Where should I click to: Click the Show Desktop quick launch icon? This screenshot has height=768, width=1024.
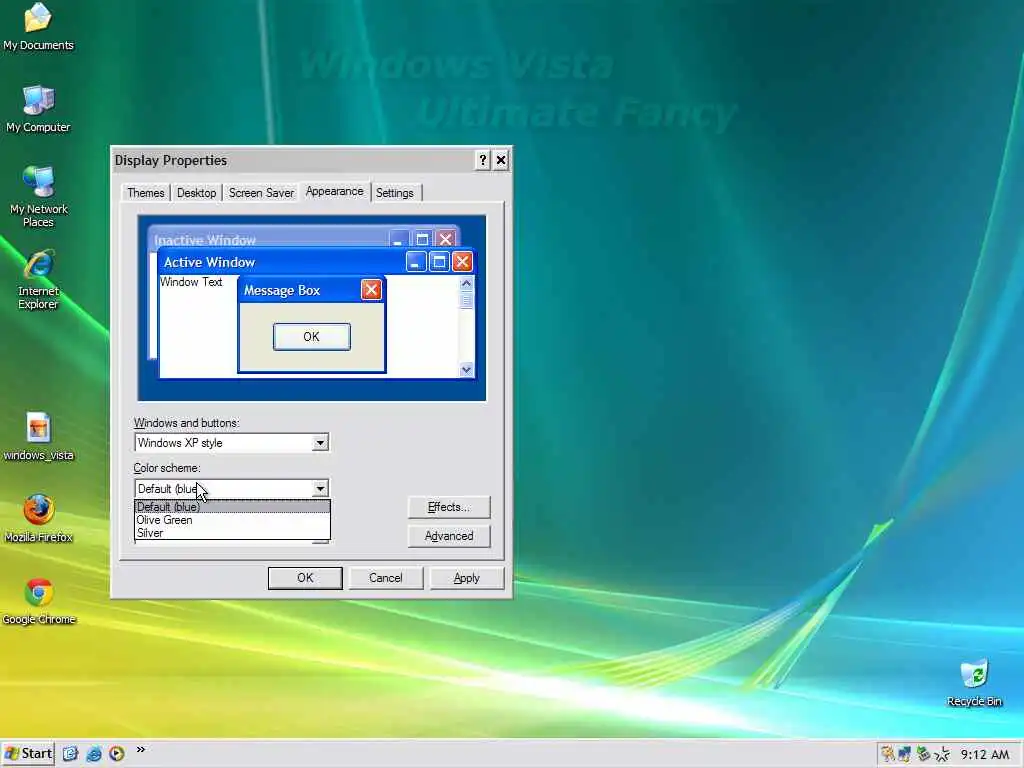pos(70,754)
